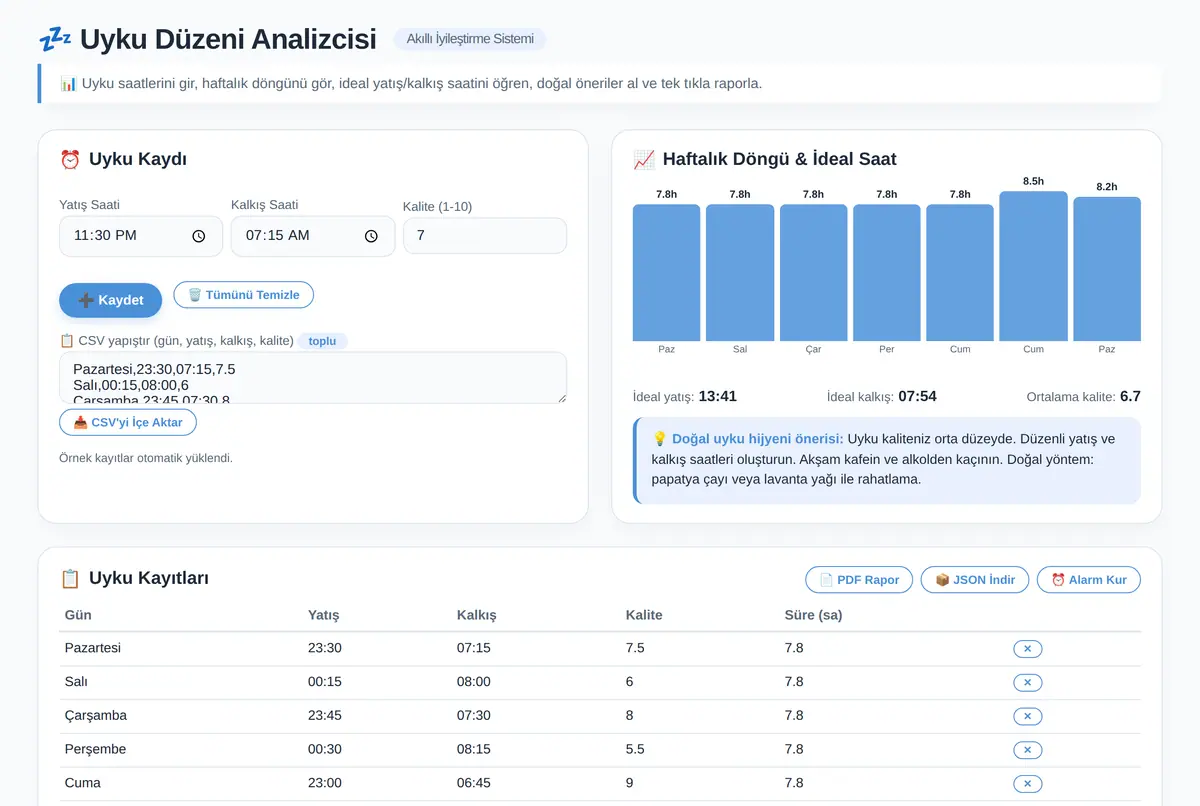
Task: Remove the Salı row with its × button
Action: tap(1027, 683)
